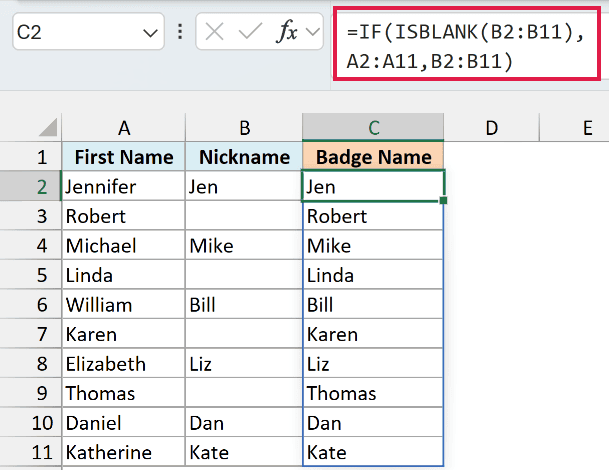Image resolution: width=609 pixels, height=470 pixels.
Task: Select cell containing 'Daniel'
Action: click(124, 423)
